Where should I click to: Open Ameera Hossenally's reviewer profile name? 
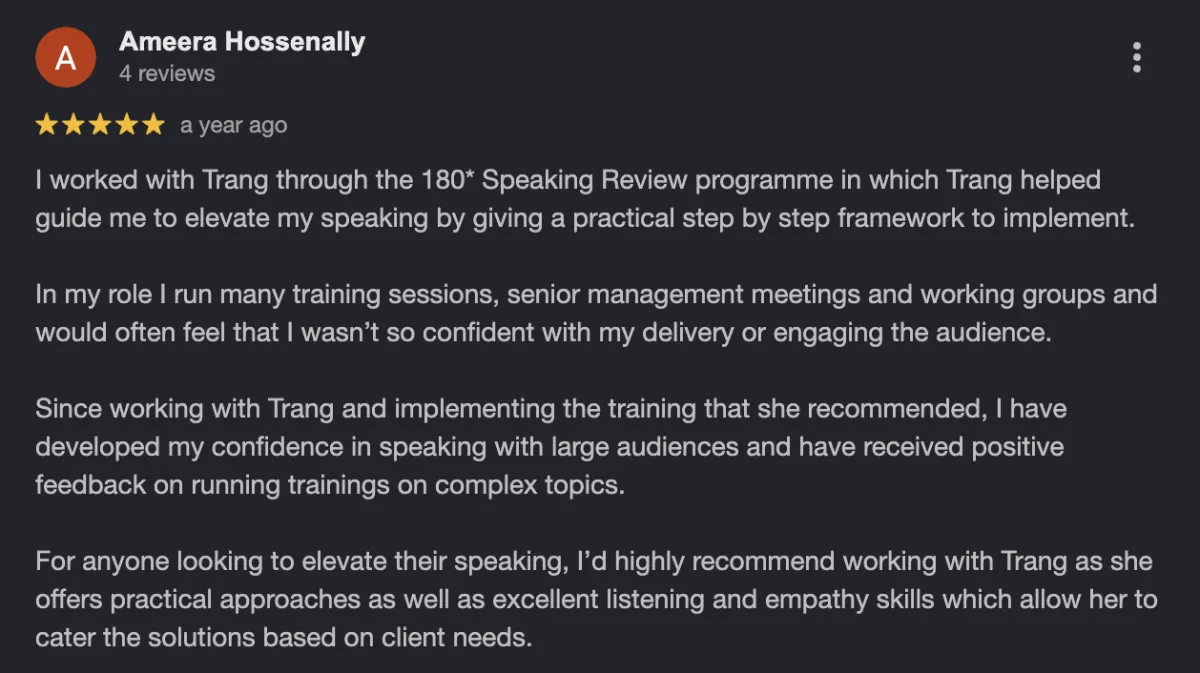point(242,42)
